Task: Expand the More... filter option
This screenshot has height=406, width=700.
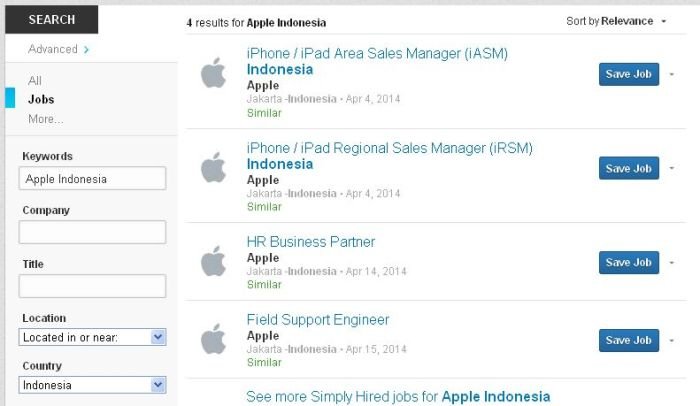Action: coord(46,119)
